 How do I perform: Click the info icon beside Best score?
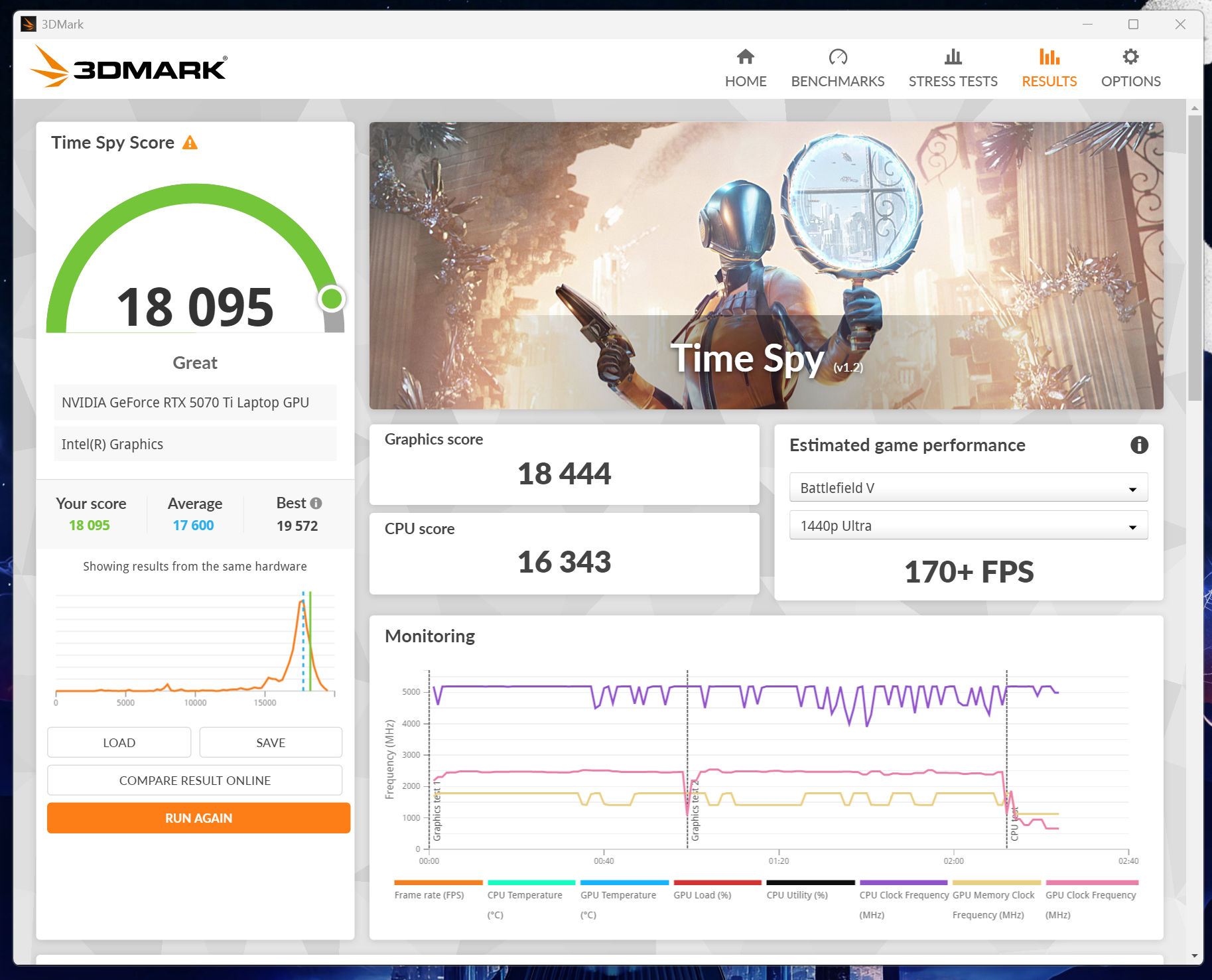click(316, 503)
